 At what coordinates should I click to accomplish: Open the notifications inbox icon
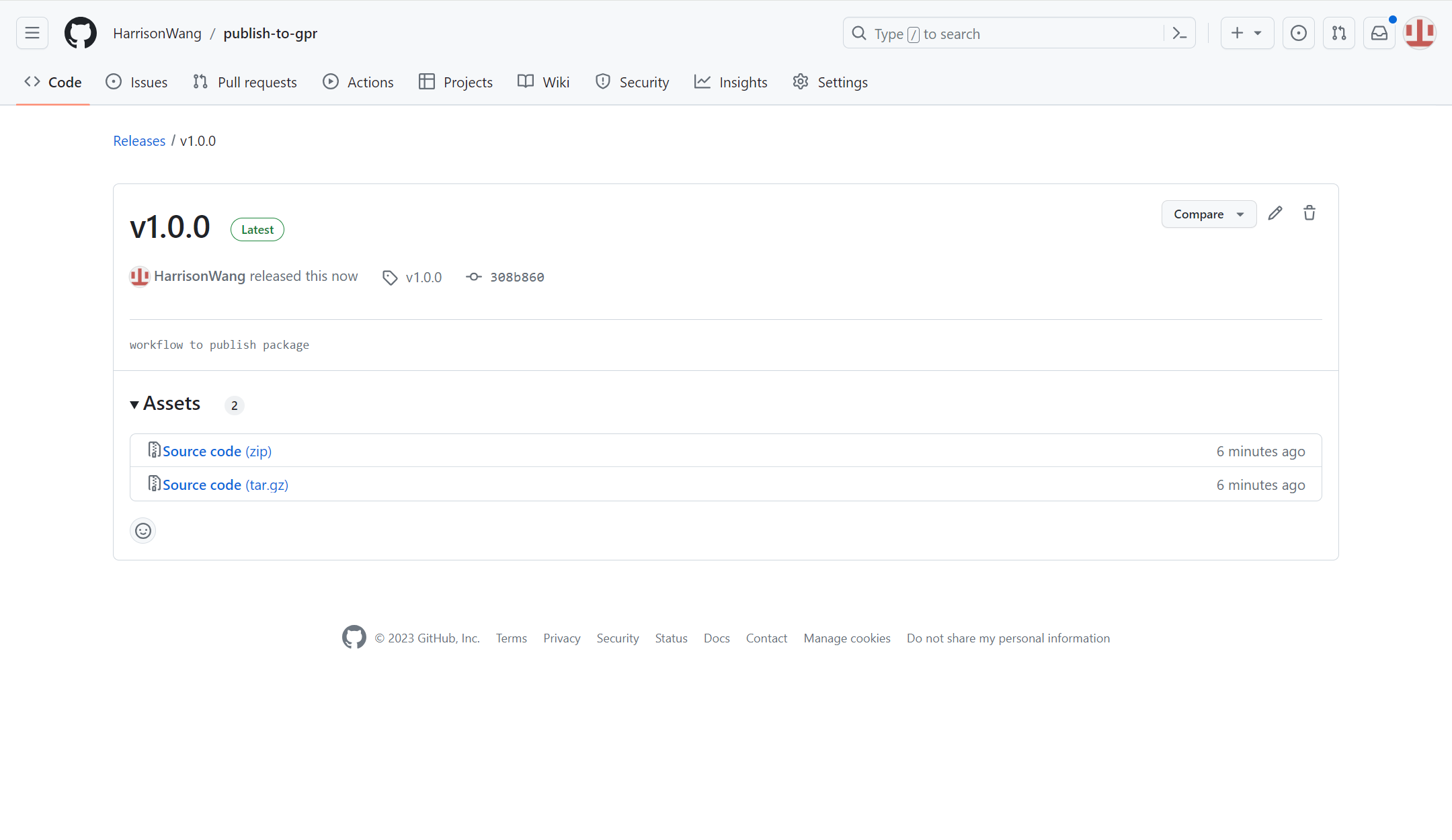pyautogui.click(x=1379, y=33)
